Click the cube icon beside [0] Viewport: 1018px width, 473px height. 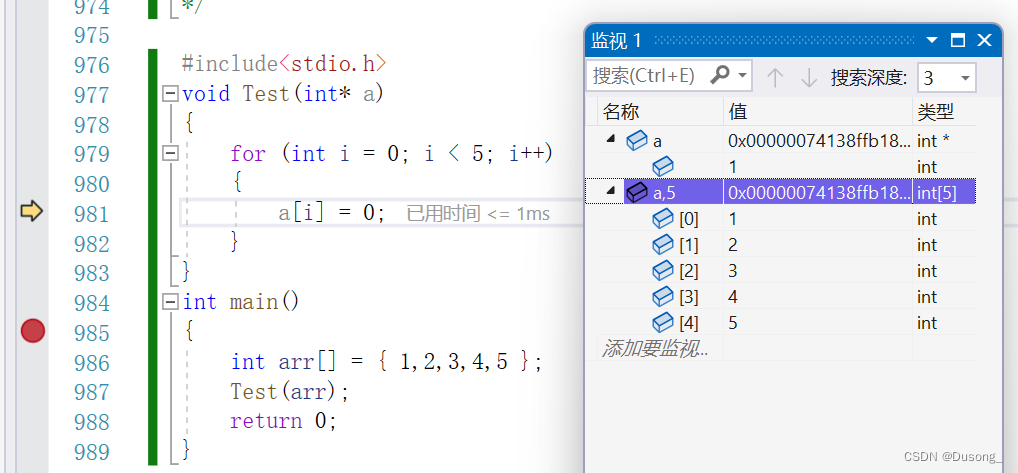click(x=663, y=219)
